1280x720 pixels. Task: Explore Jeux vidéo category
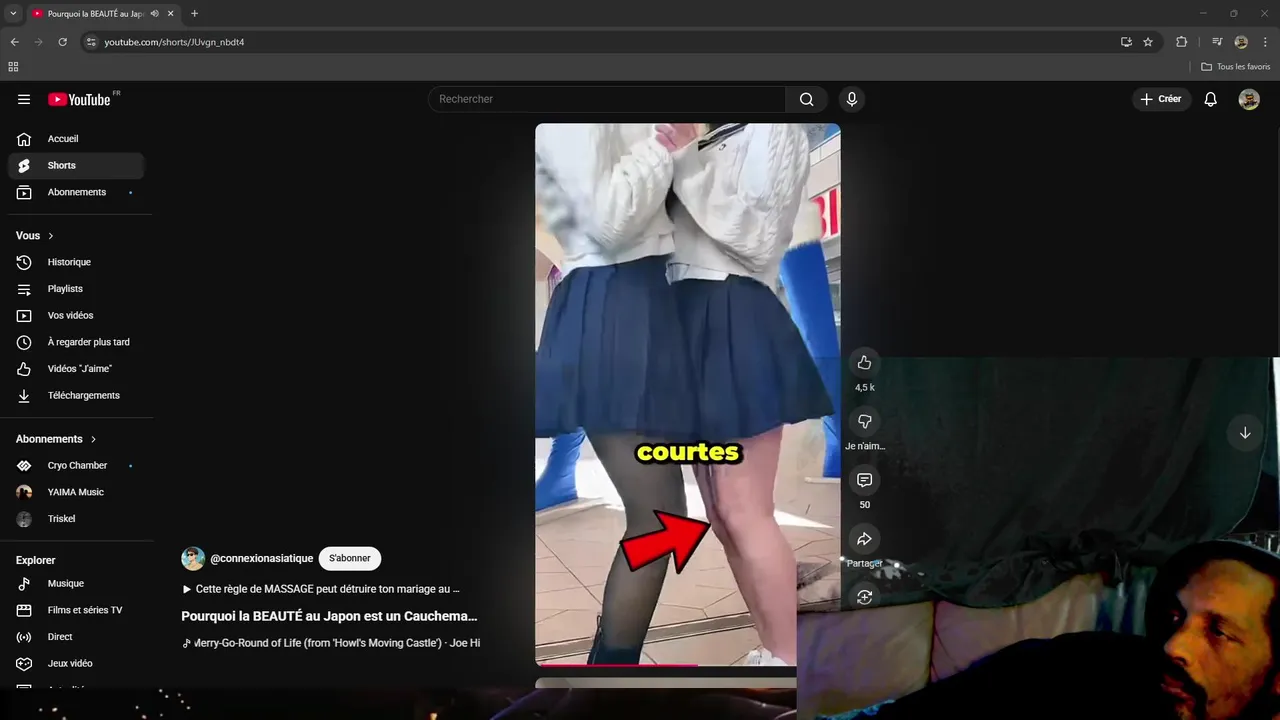tap(76, 663)
